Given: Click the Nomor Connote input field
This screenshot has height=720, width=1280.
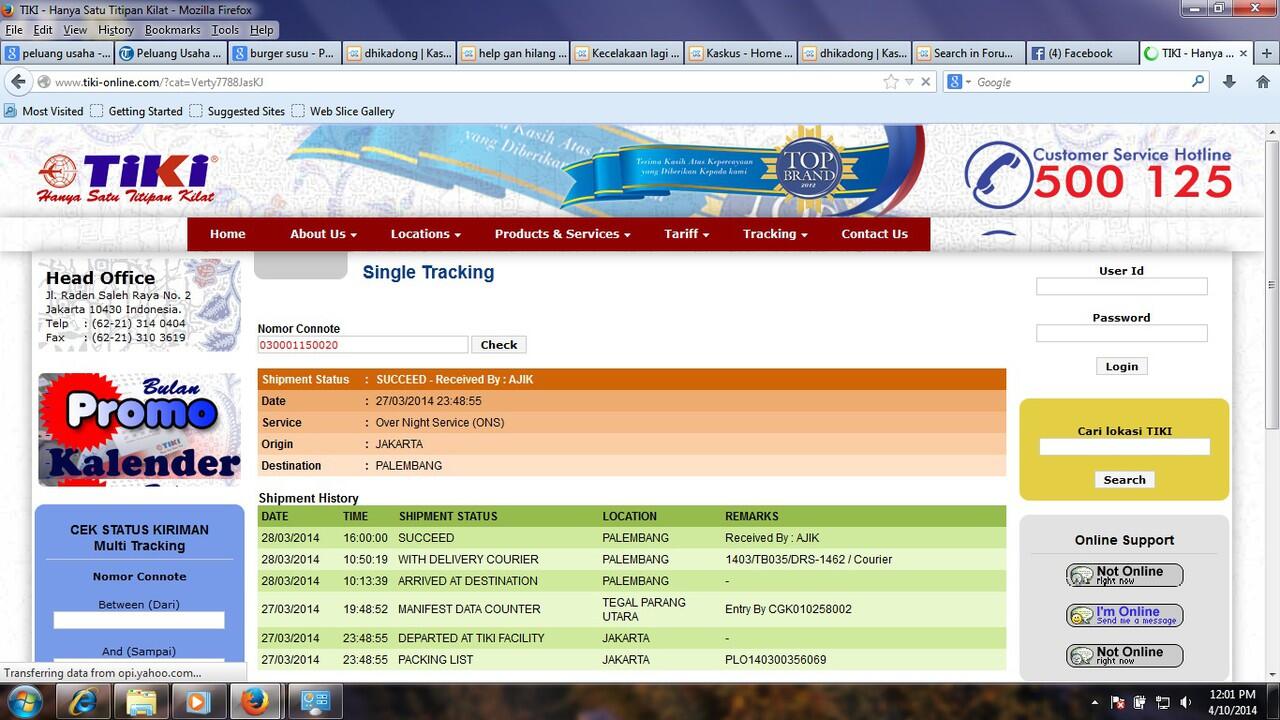Looking at the screenshot, I should click(x=362, y=345).
